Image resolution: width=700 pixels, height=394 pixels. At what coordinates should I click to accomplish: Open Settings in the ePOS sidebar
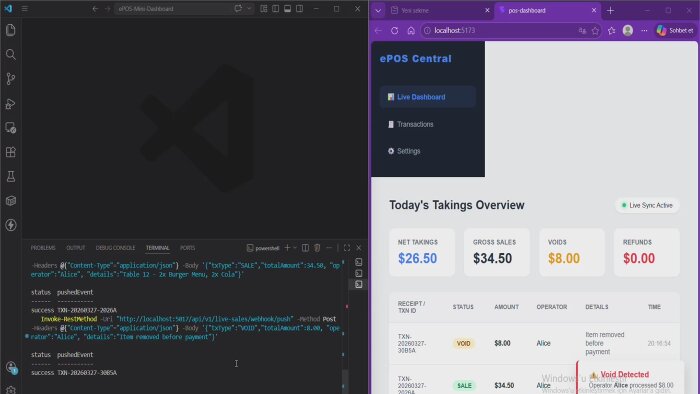coord(428,151)
